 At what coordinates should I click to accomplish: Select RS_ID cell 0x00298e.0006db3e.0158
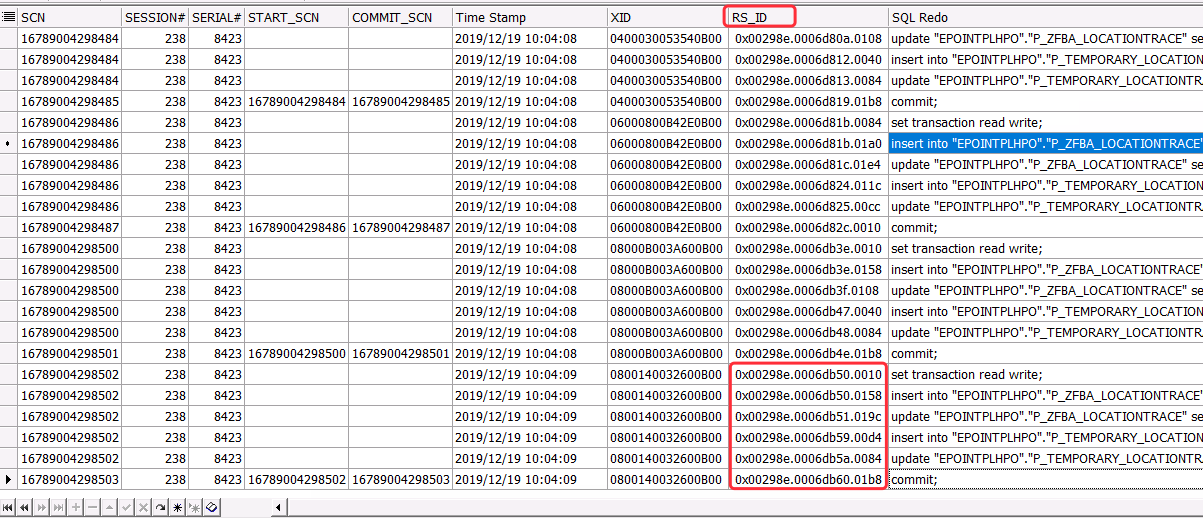coord(808,269)
